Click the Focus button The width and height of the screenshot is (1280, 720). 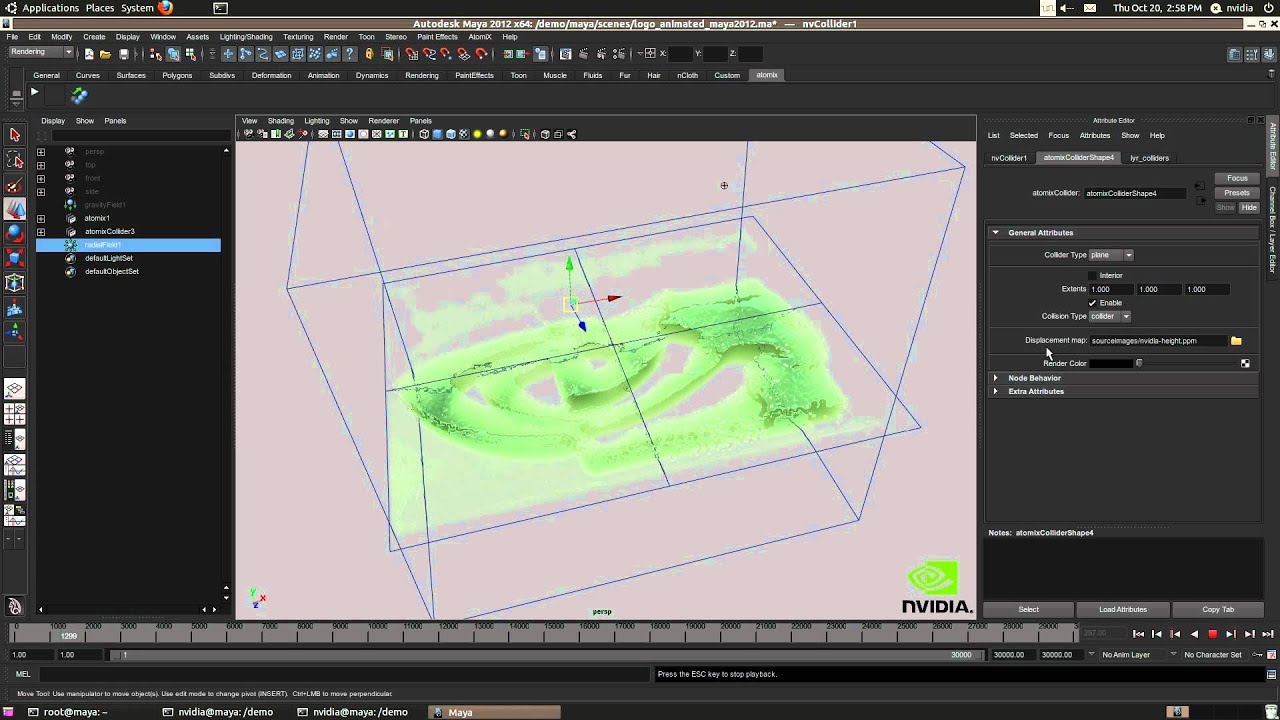pos(1237,178)
